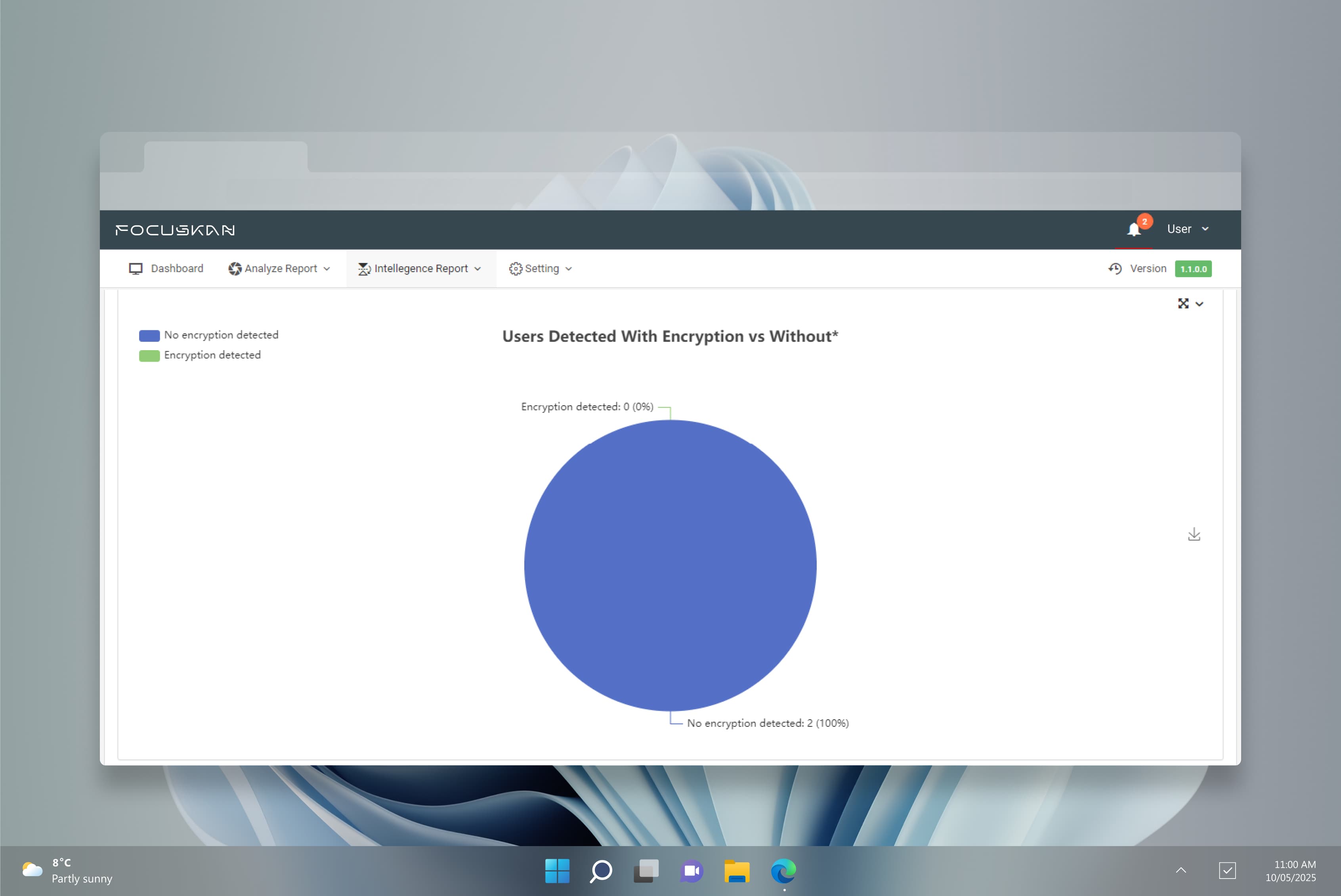Open Windows Start menu
Viewport: 1341px width, 896px height.
tap(557, 871)
